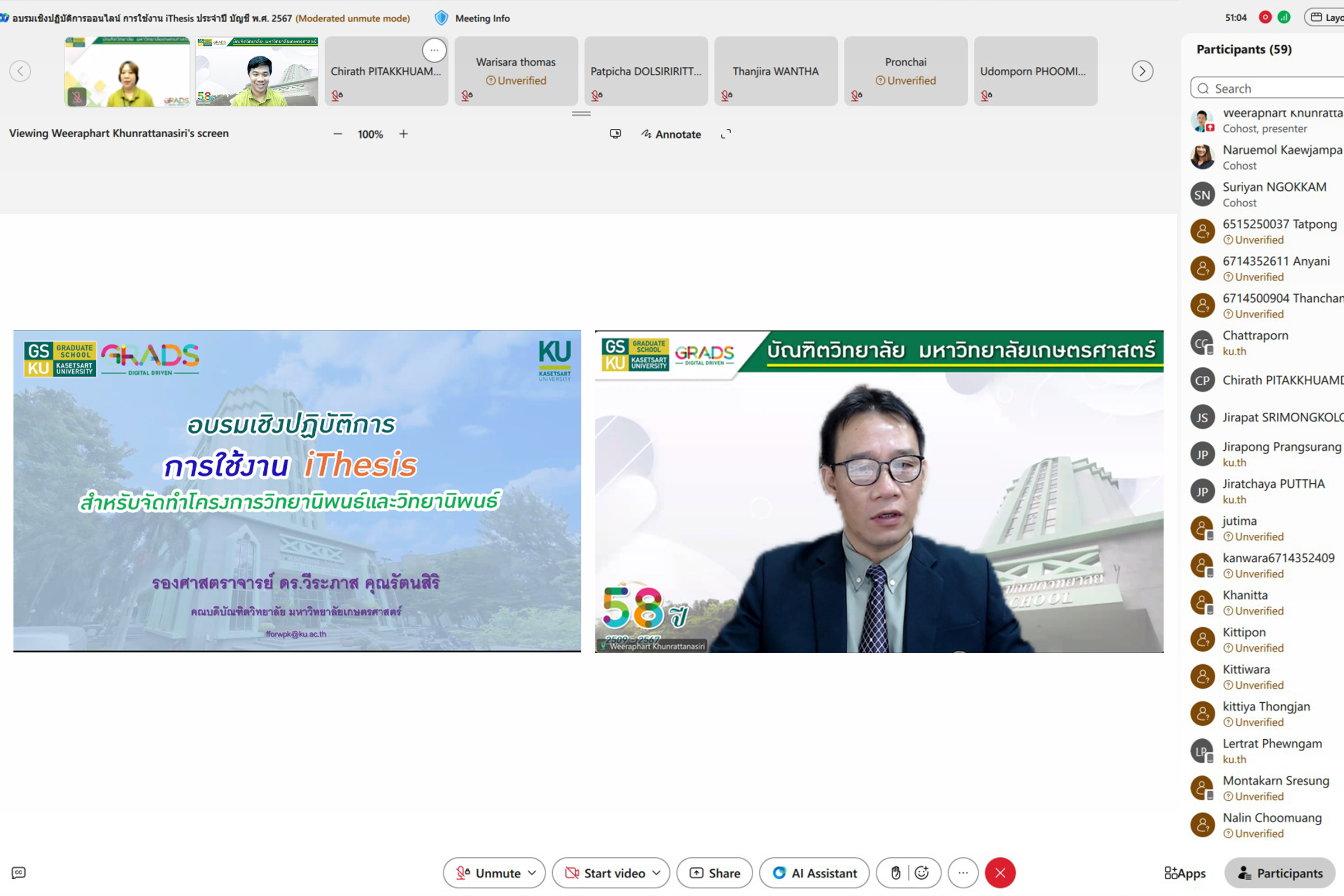
Task: Select Kittiwara participant row
Action: coord(1267,677)
